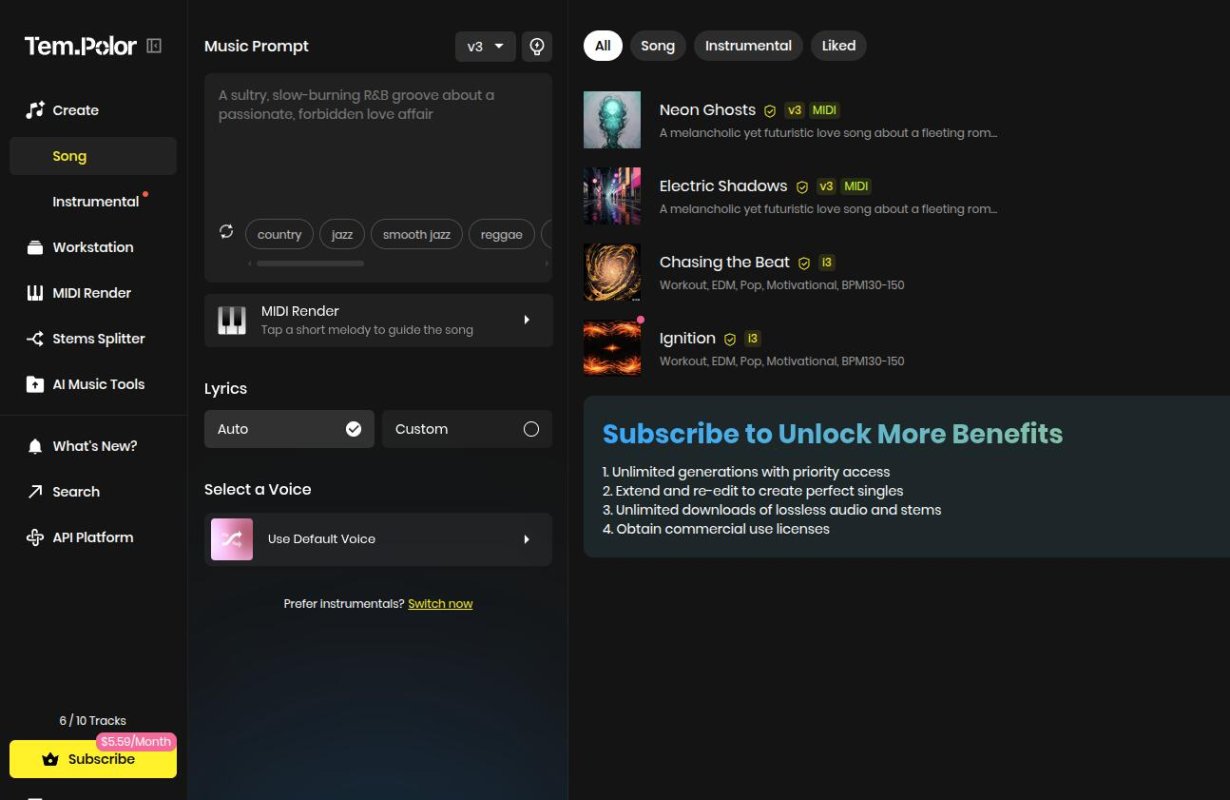
Task: Click the Switch now link for instrumentals
Action: [x=440, y=603]
